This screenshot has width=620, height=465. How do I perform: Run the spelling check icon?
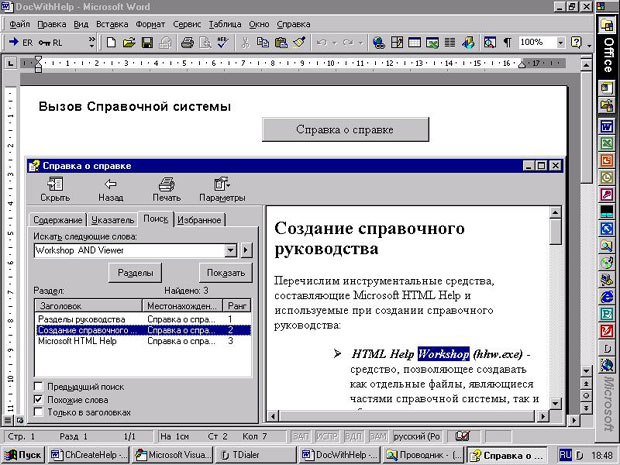tap(223, 42)
